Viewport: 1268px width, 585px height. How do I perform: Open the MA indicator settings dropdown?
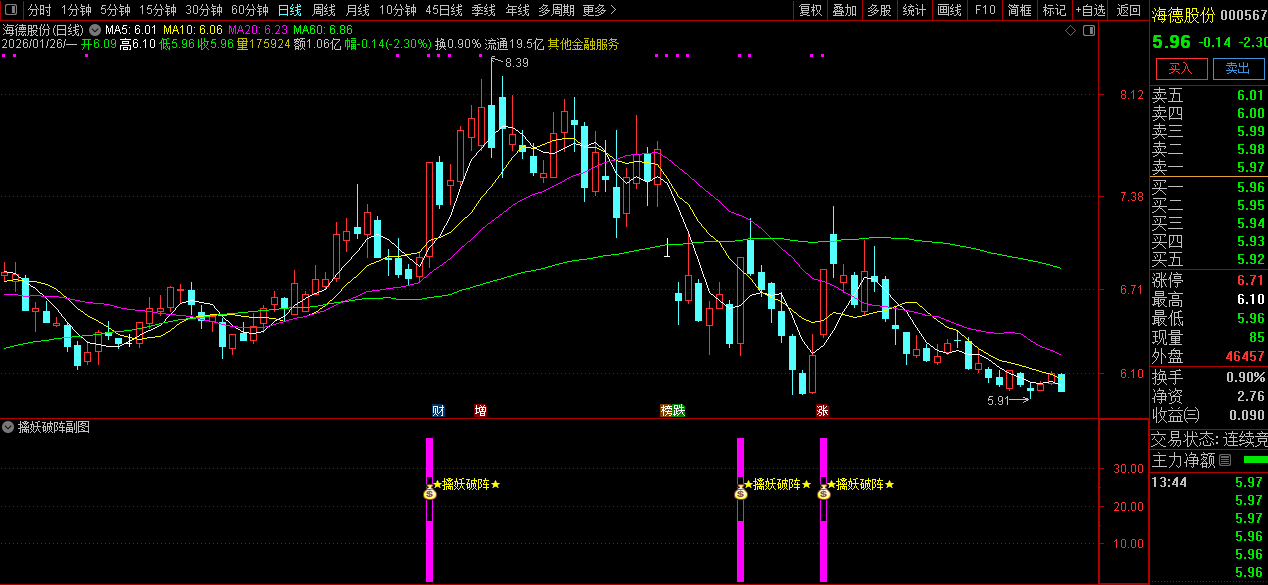(x=95, y=30)
